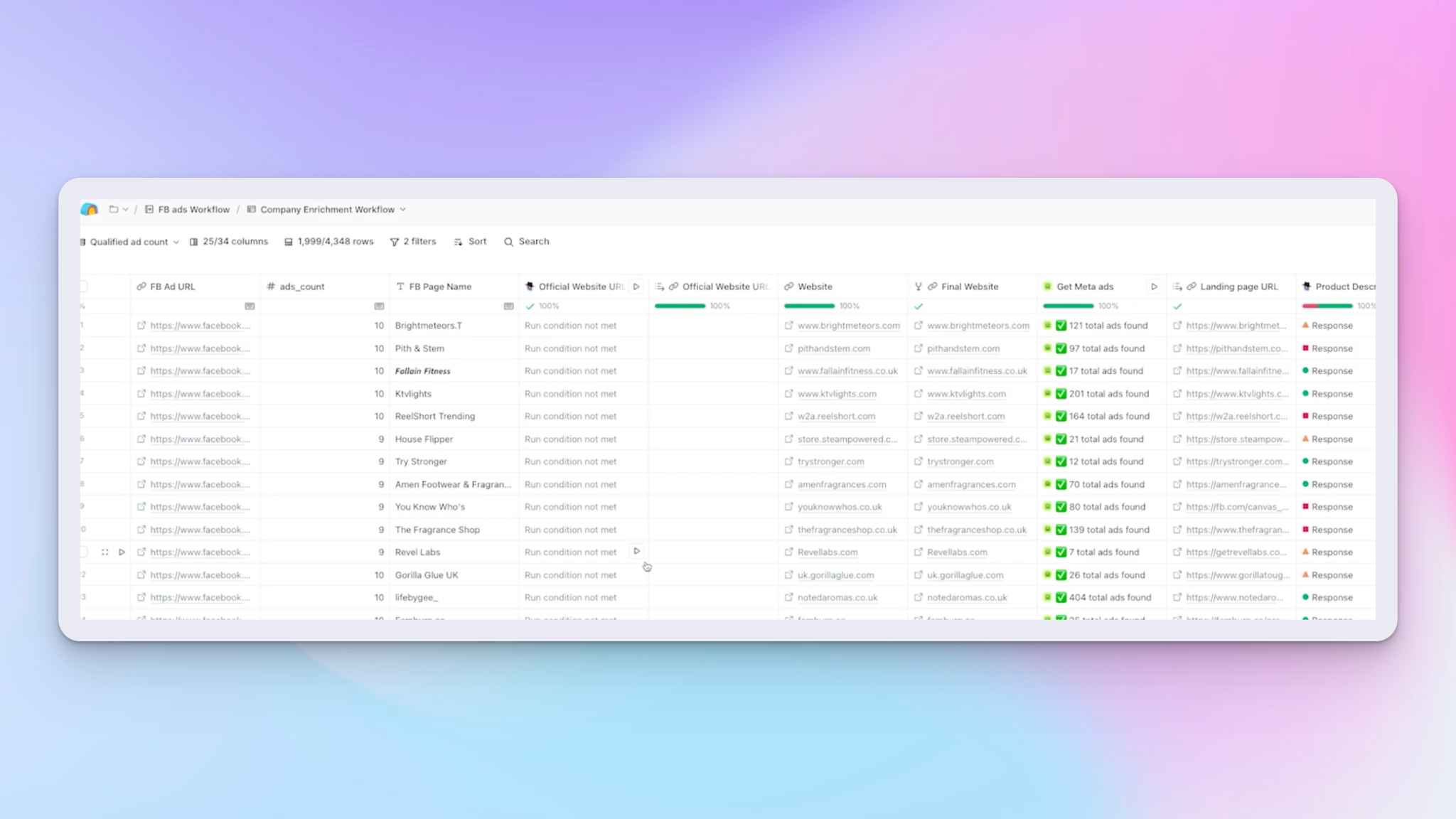The image size is (1456, 819).
Task: Run the Official Website URL cell for Revel Labs
Action: (x=636, y=551)
